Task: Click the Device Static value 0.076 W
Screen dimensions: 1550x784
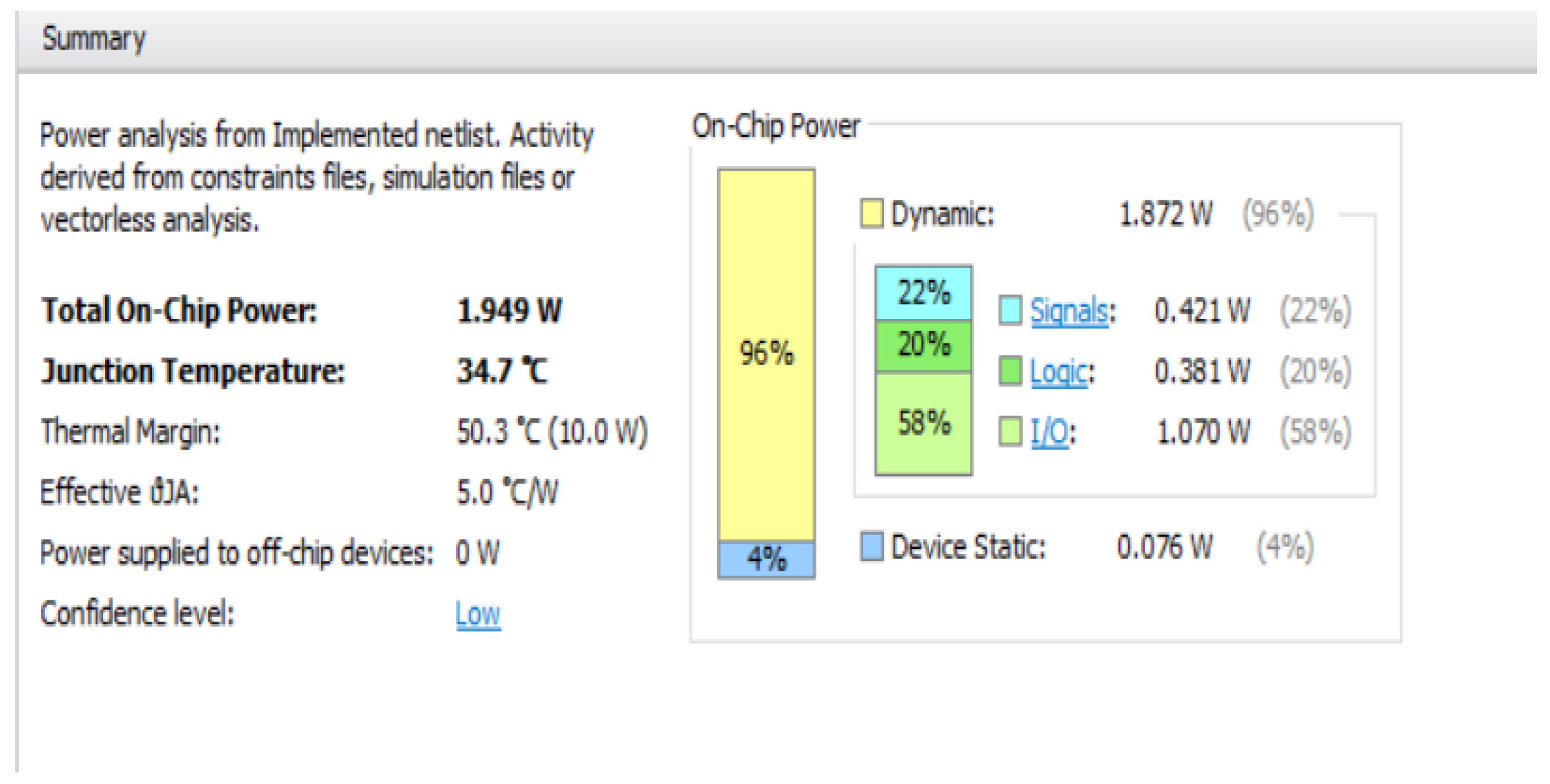Action: click(x=1164, y=547)
